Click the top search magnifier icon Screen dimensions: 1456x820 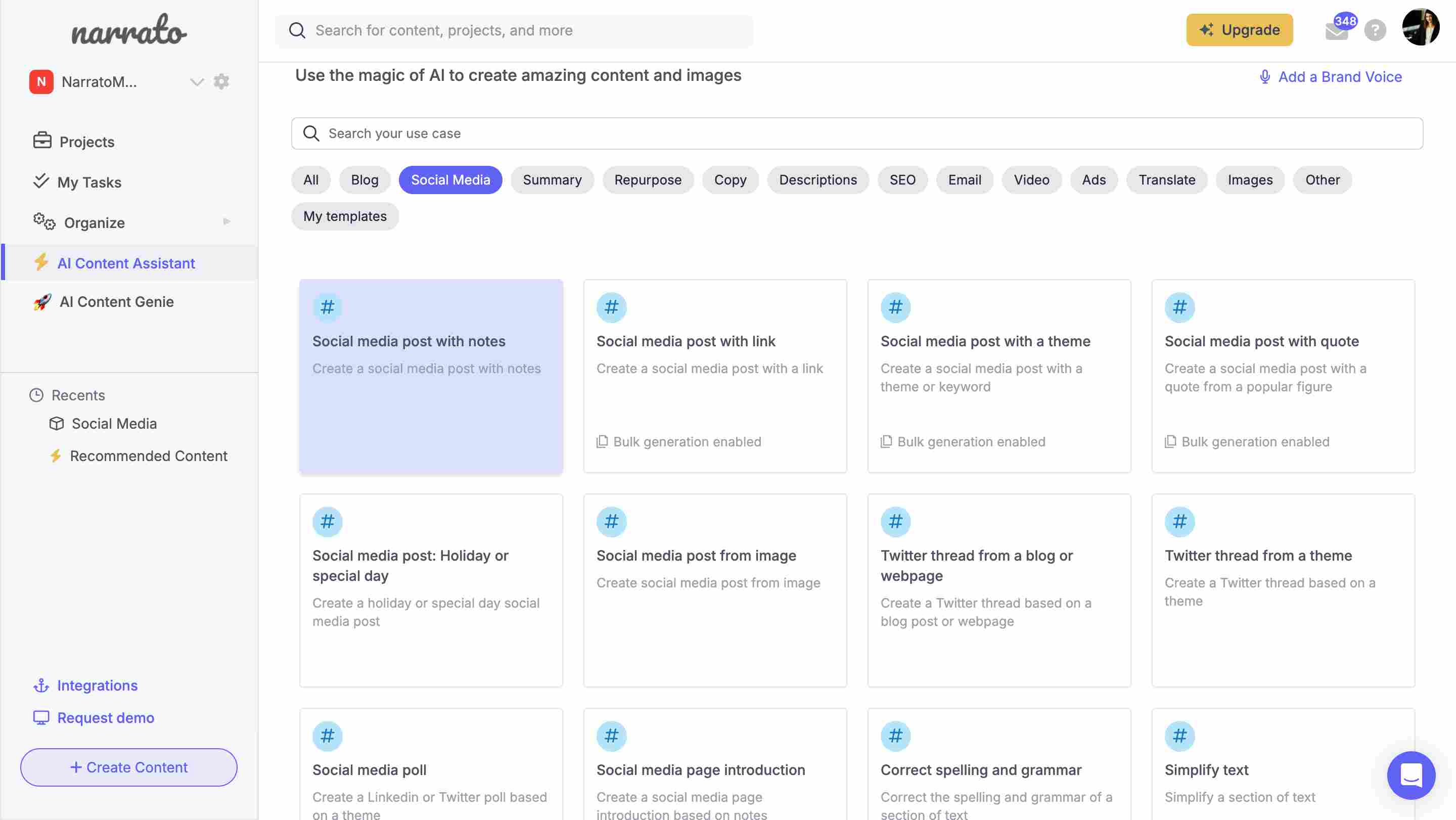pyautogui.click(x=297, y=30)
